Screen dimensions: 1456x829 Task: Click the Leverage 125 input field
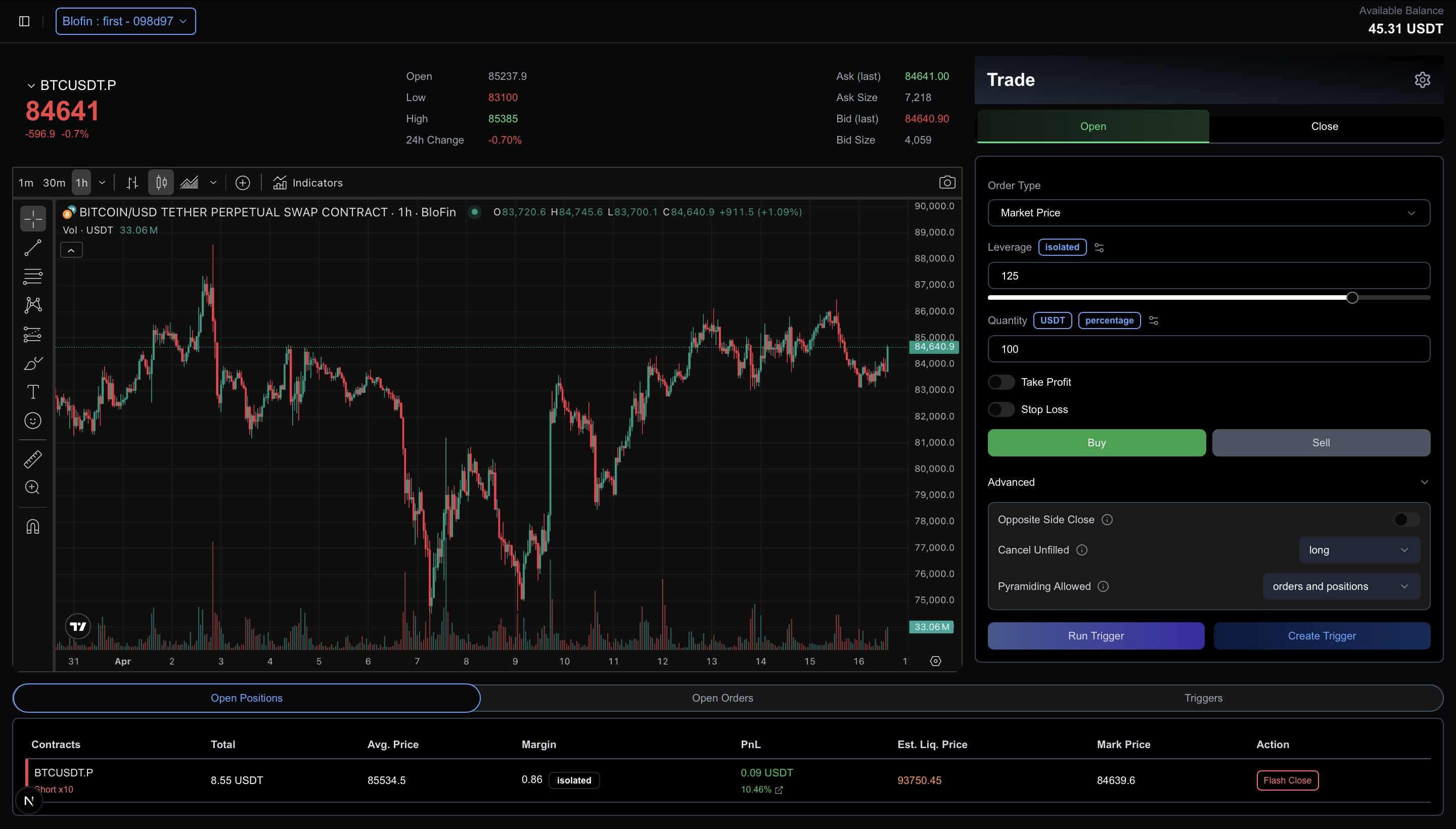point(1208,276)
